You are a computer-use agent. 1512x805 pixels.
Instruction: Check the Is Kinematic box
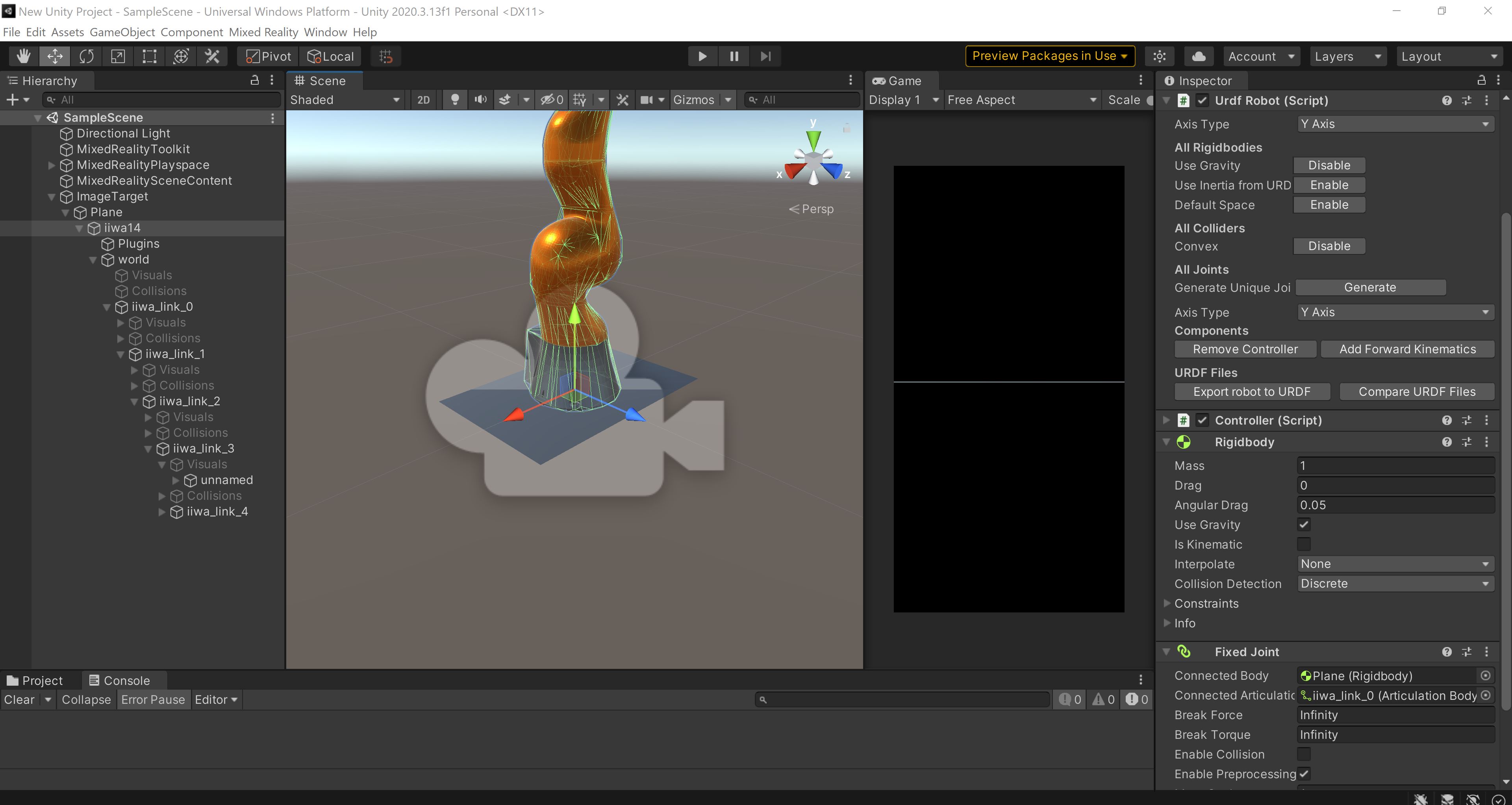1304,545
